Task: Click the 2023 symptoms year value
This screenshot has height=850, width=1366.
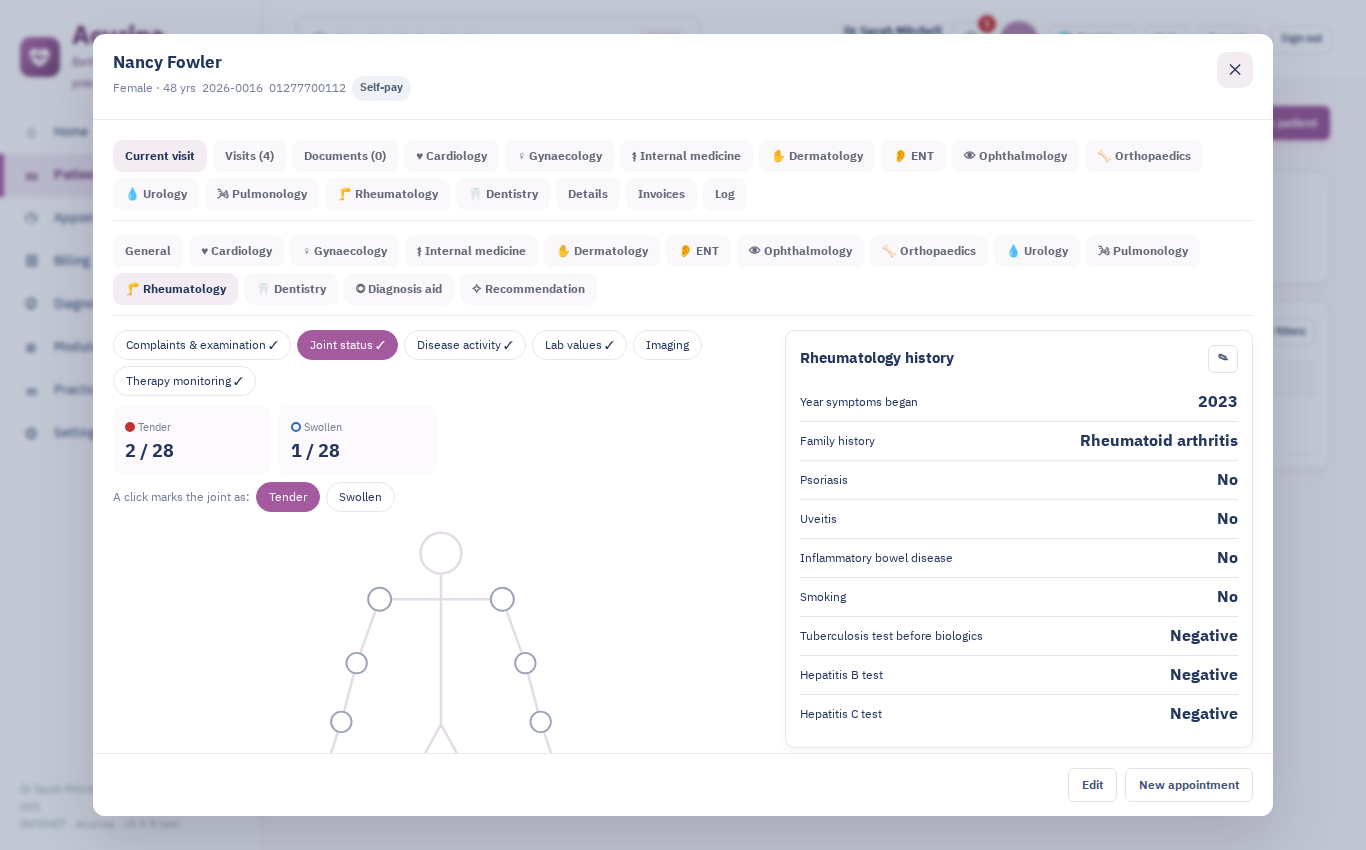Action: click(1218, 402)
